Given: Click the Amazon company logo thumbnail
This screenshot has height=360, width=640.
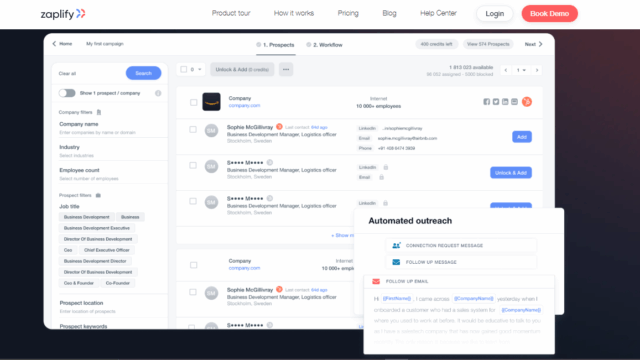Looking at the screenshot, I should [211, 102].
